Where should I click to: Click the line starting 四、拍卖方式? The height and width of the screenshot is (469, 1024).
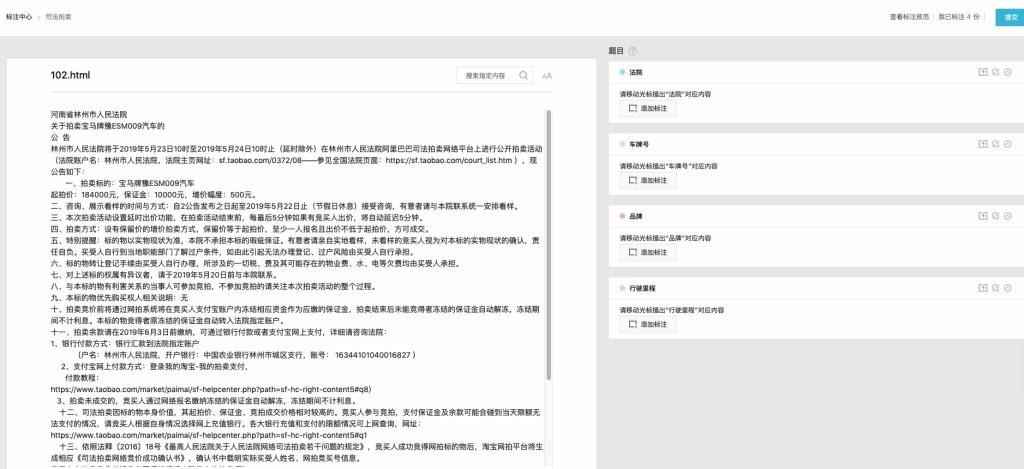[x=240, y=229]
